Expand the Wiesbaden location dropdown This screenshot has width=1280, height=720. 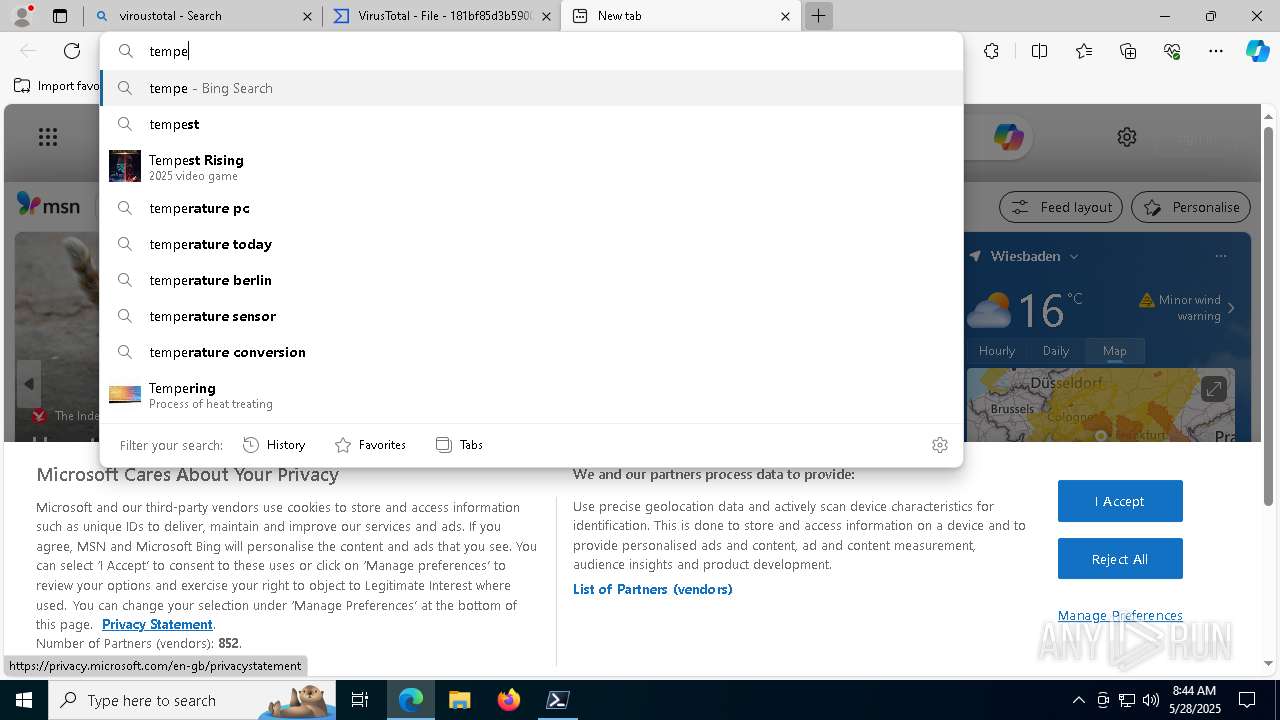[1074, 256]
